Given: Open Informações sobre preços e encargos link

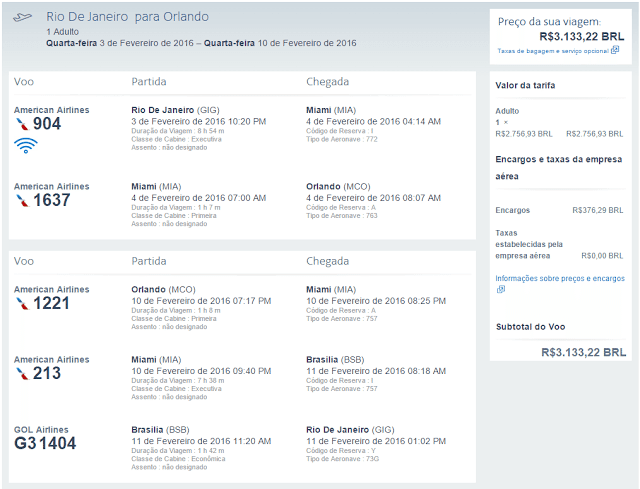Looking at the screenshot, I should (x=560, y=278).
